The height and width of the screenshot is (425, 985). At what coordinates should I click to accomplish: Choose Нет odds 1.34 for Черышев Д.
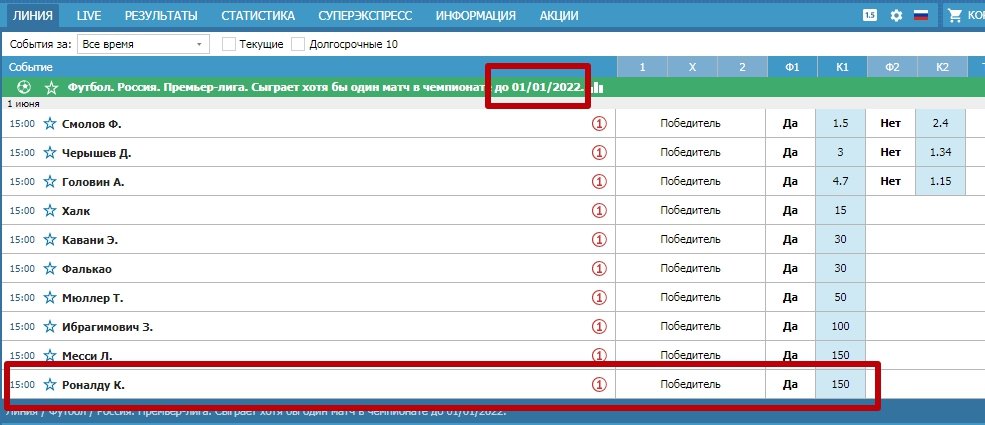coord(940,153)
